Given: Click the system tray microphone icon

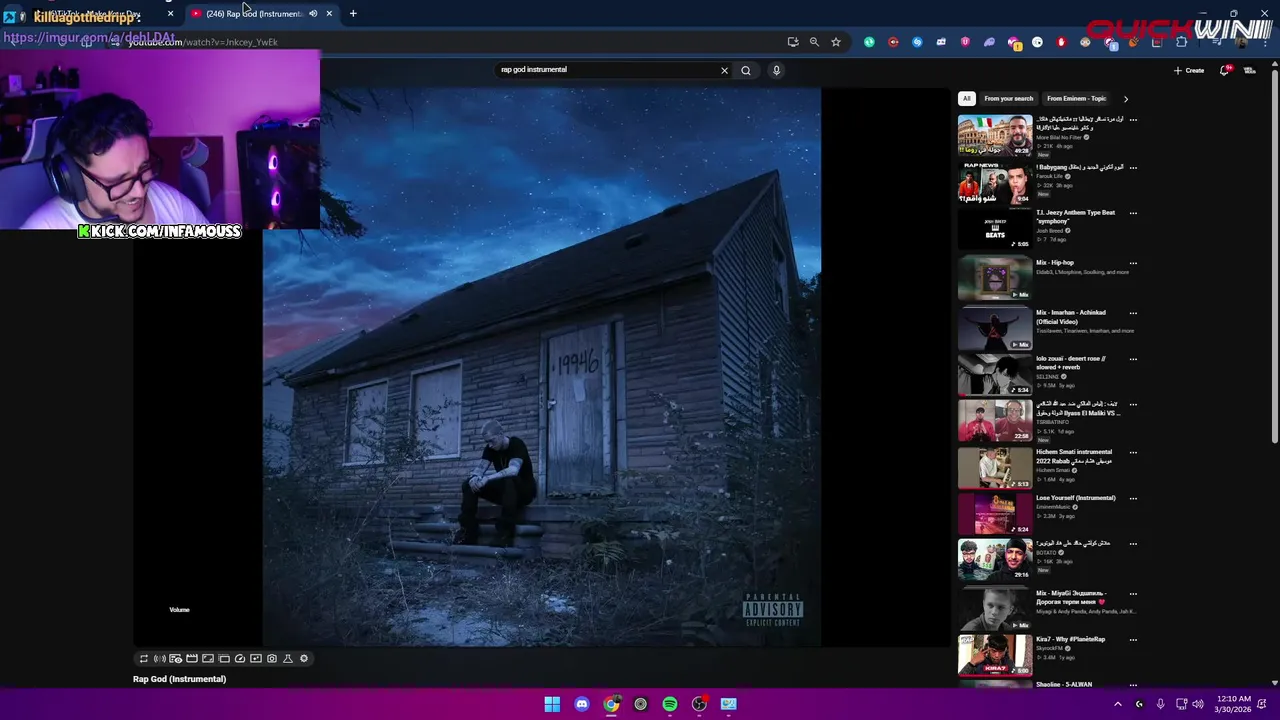Looking at the screenshot, I should 1160,704.
